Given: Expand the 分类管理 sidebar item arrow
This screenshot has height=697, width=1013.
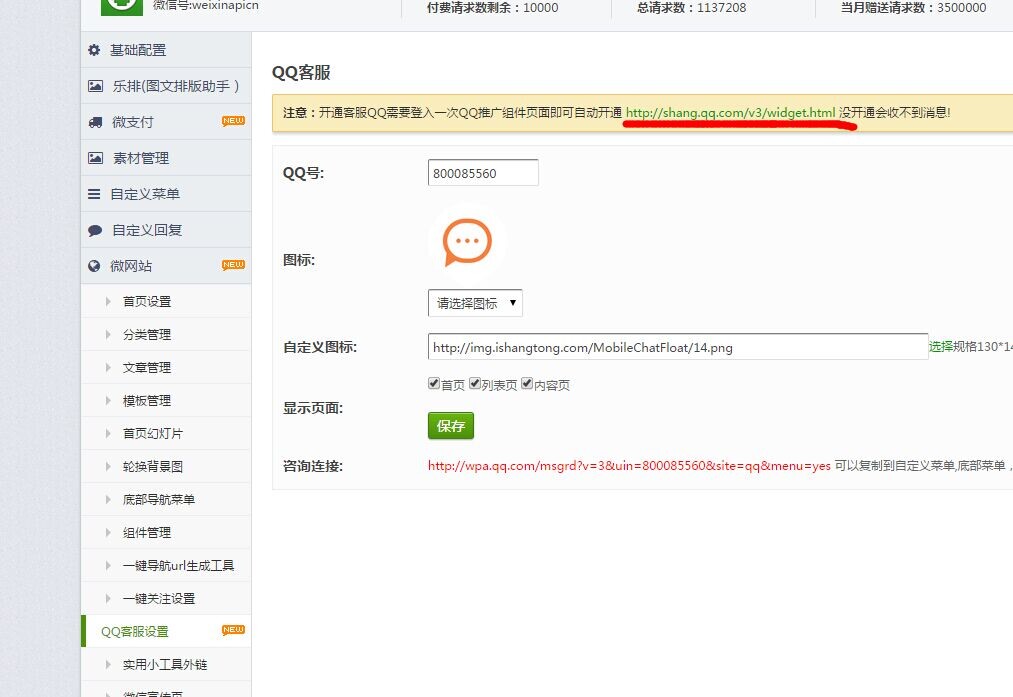Looking at the screenshot, I should [x=108, y=334].
